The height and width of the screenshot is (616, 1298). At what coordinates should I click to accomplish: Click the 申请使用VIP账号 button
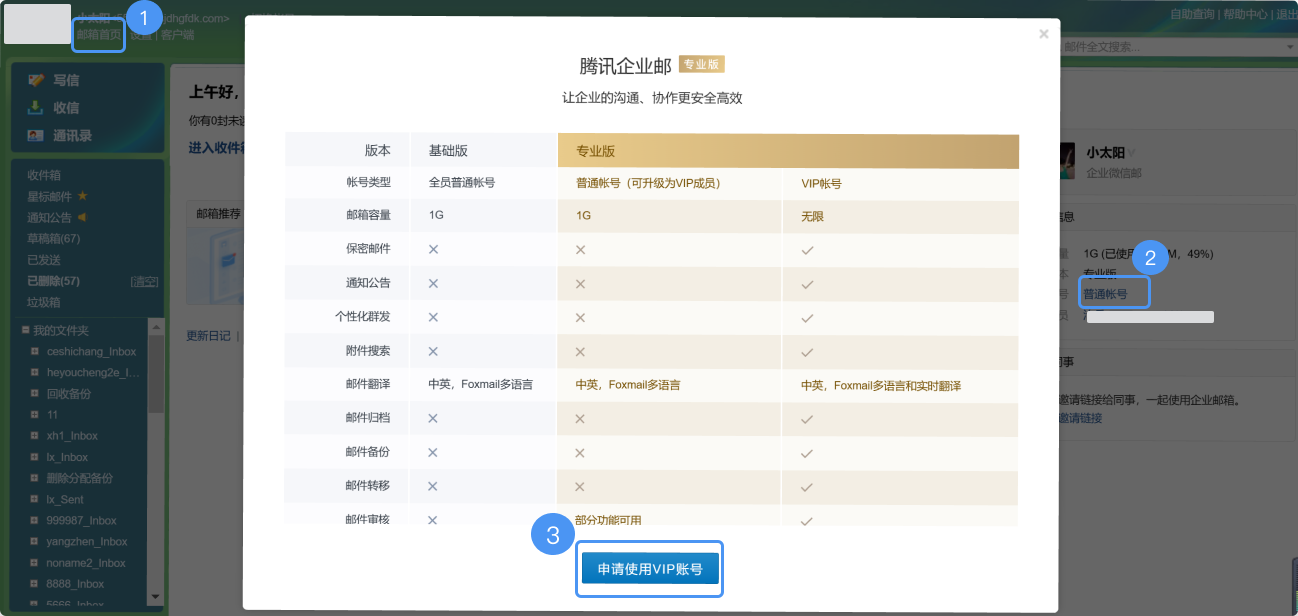pos(650,569)
